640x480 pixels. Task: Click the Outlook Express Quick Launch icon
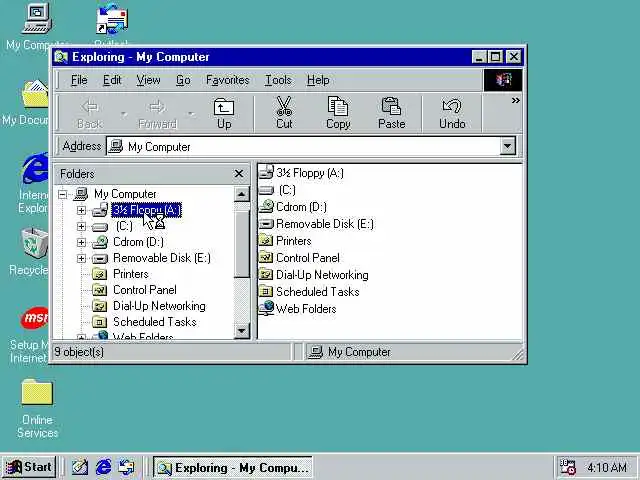click(x=126, y=467)
